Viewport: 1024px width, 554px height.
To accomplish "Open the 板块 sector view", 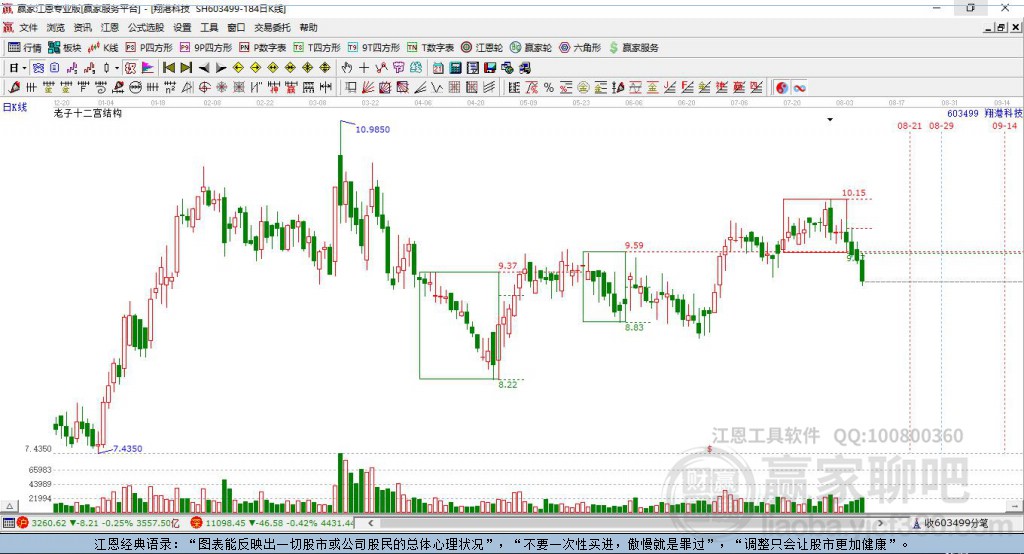I will click(x=65, y=48).
